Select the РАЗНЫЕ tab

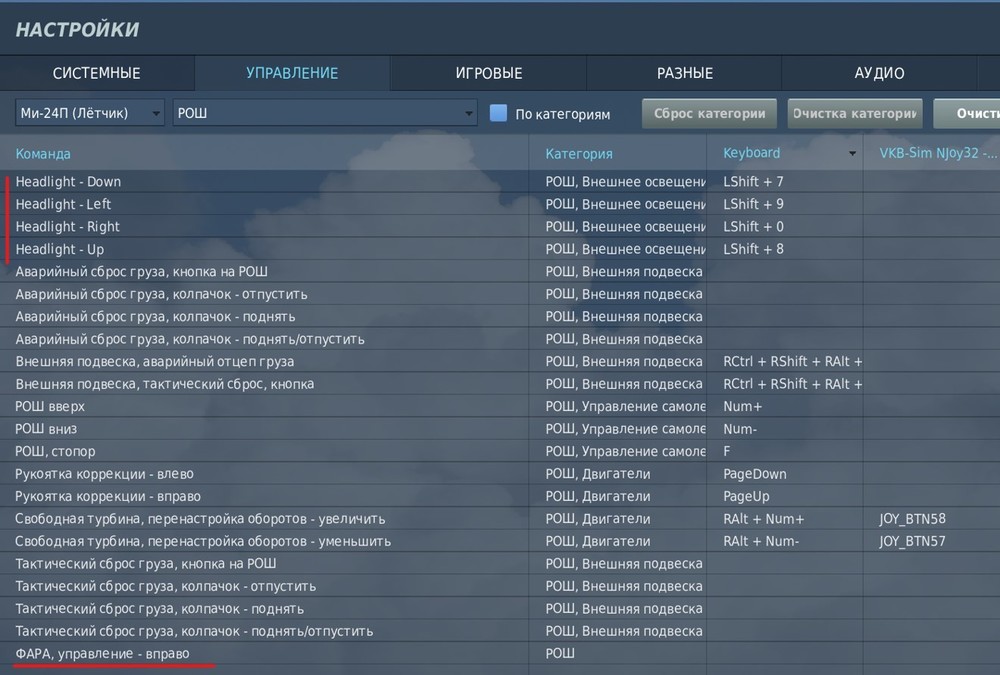tap(685, 73)
